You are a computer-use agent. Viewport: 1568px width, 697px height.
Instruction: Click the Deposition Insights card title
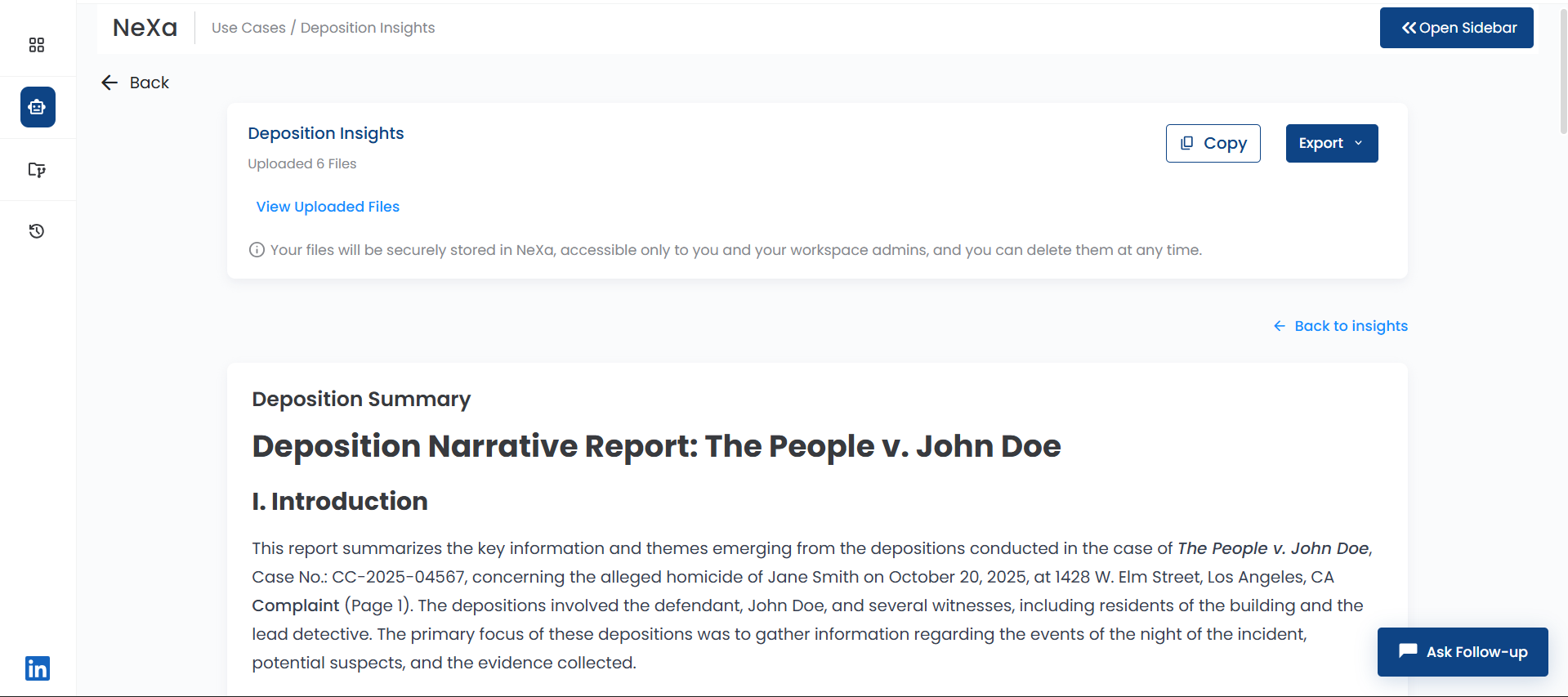326,133
